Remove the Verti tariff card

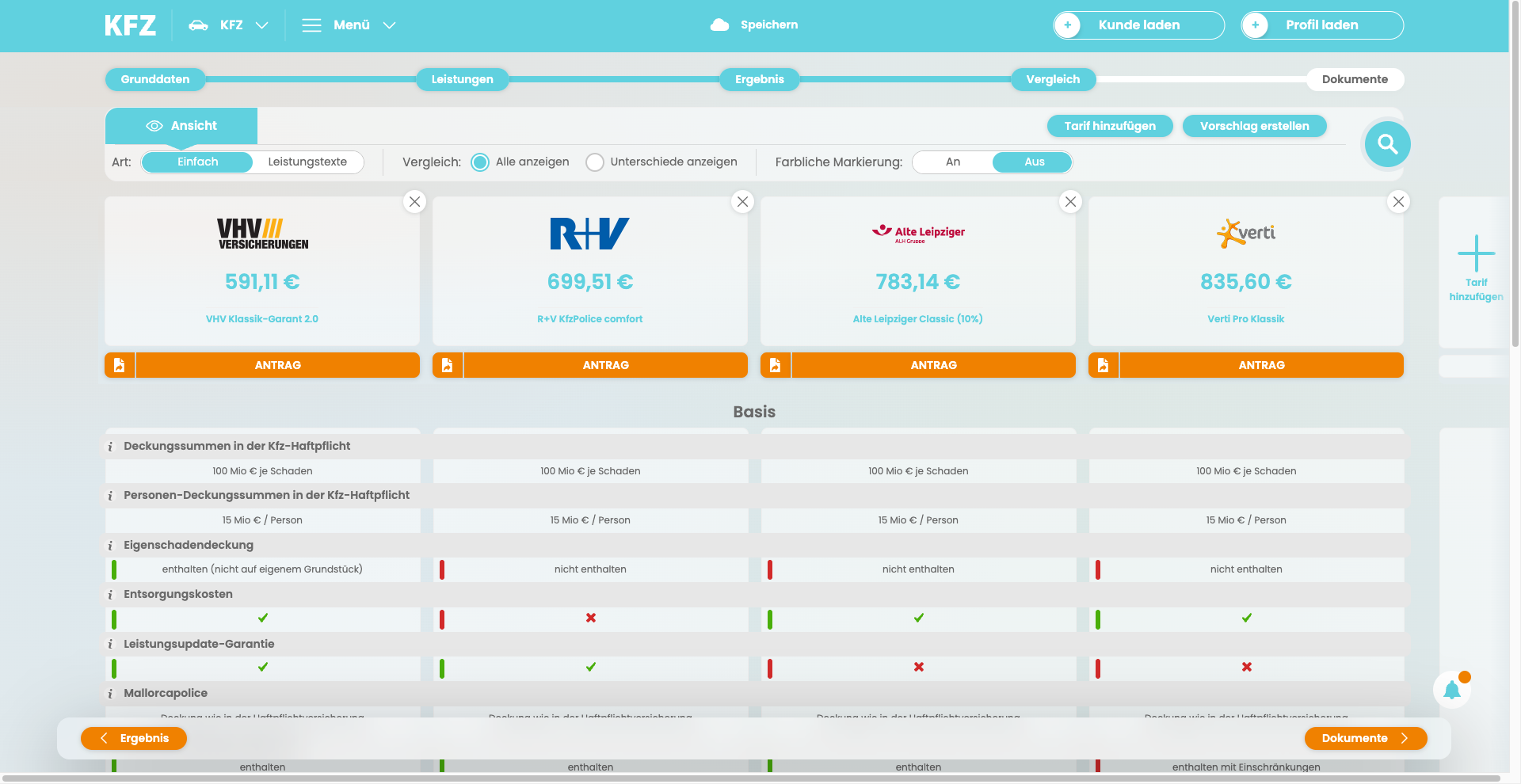click(1398, 201)
